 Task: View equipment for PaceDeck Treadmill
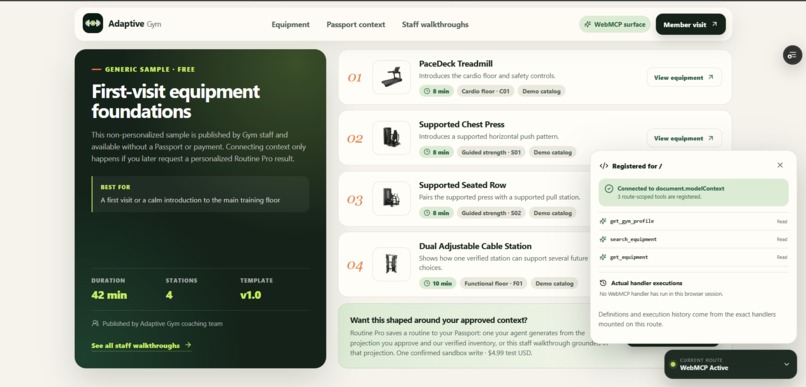click(684, 78)
